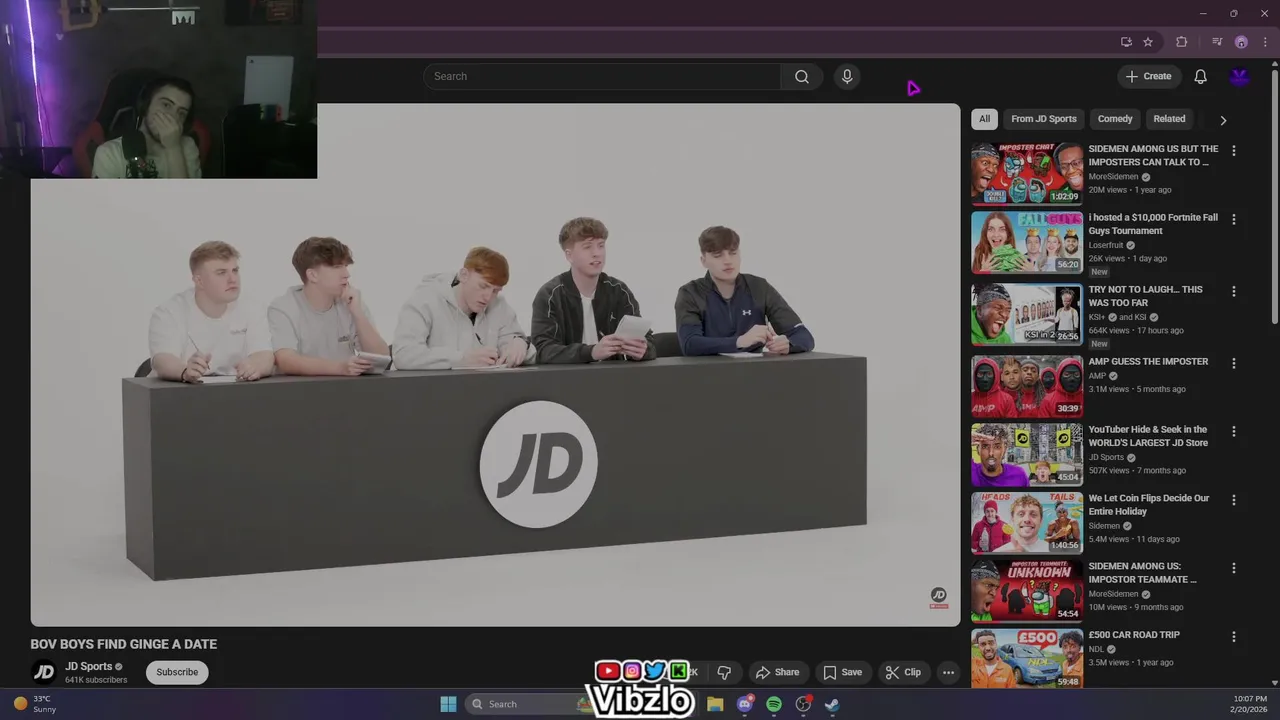Image resolution: width=1280 pixels, height=720 pixels.
Task: Click 'MoreSidemen' channel under 20M views video
Action: click(x=1113, y=177)
